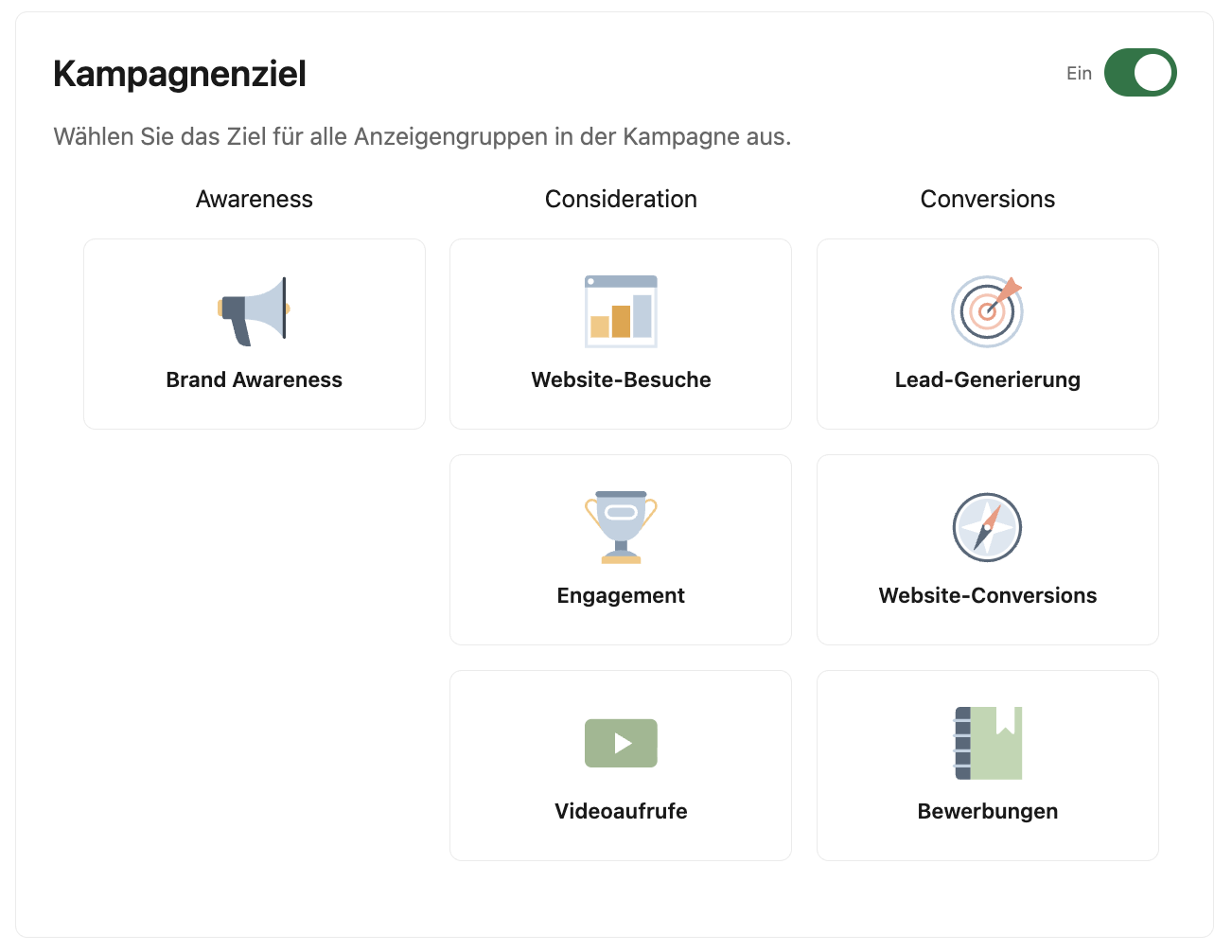
Task: Toggle the Kampagnenziel switch off
Action: click(1140, 73)
